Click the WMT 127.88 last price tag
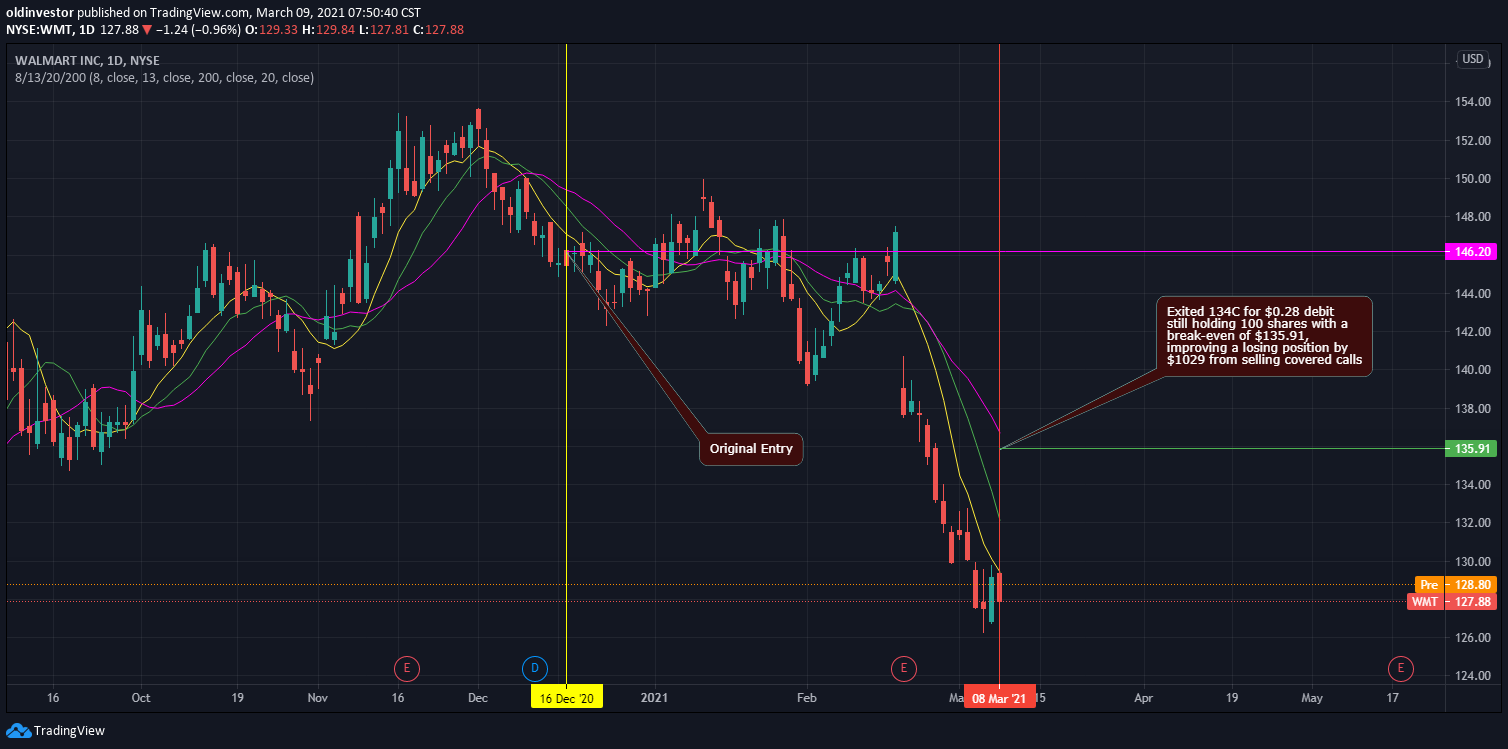 [1454, 602]
